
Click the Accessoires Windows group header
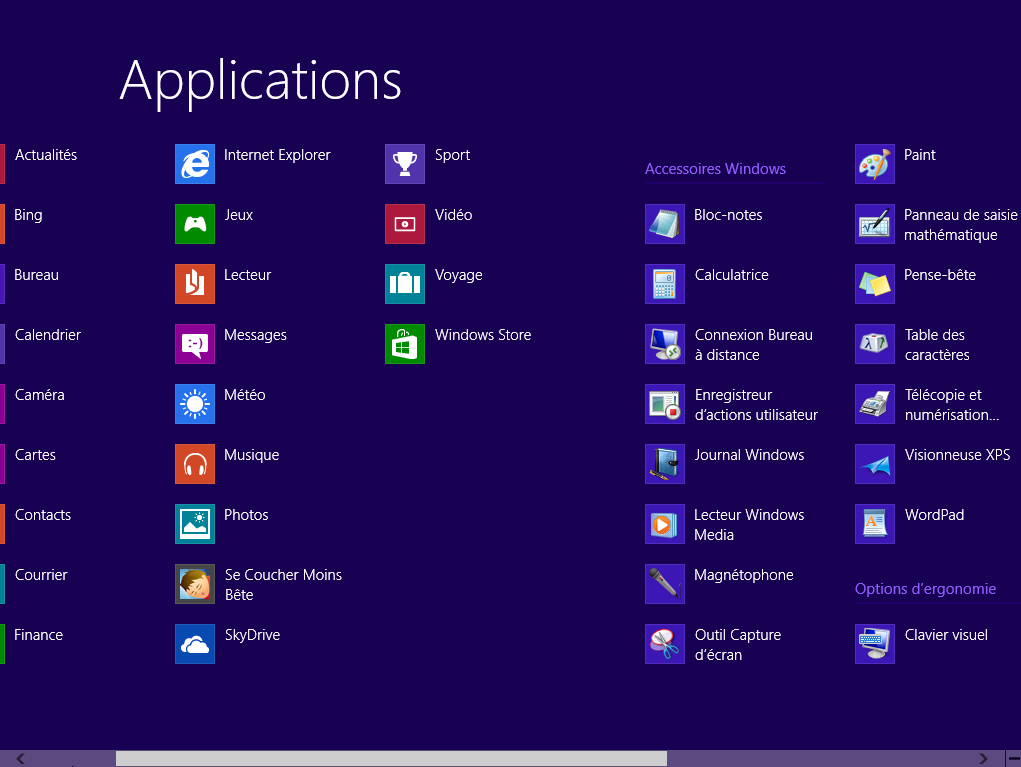click(x=715, y=169)
